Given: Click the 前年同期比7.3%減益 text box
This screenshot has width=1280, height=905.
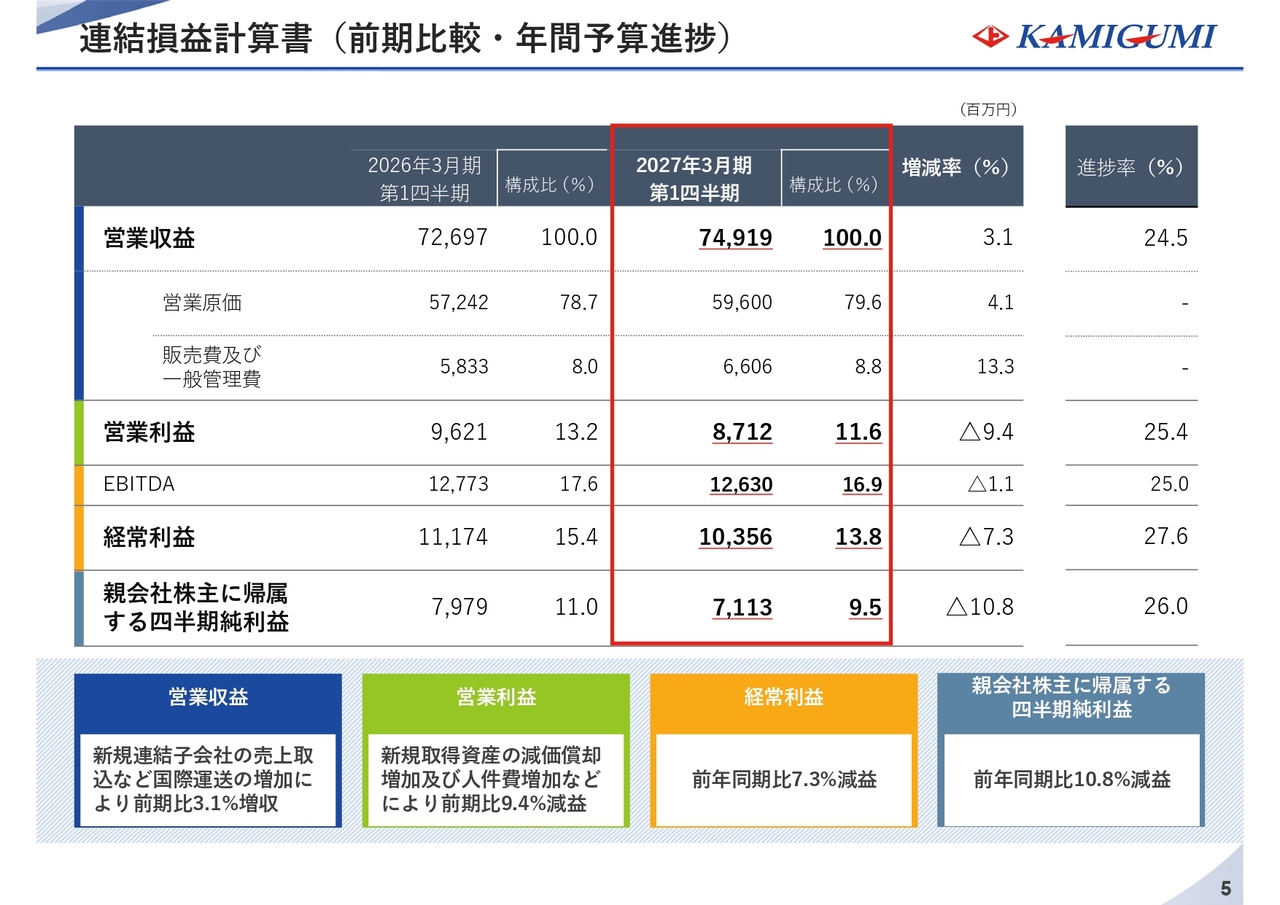Looking at the screenshot, I should click(x=784, y=780).
